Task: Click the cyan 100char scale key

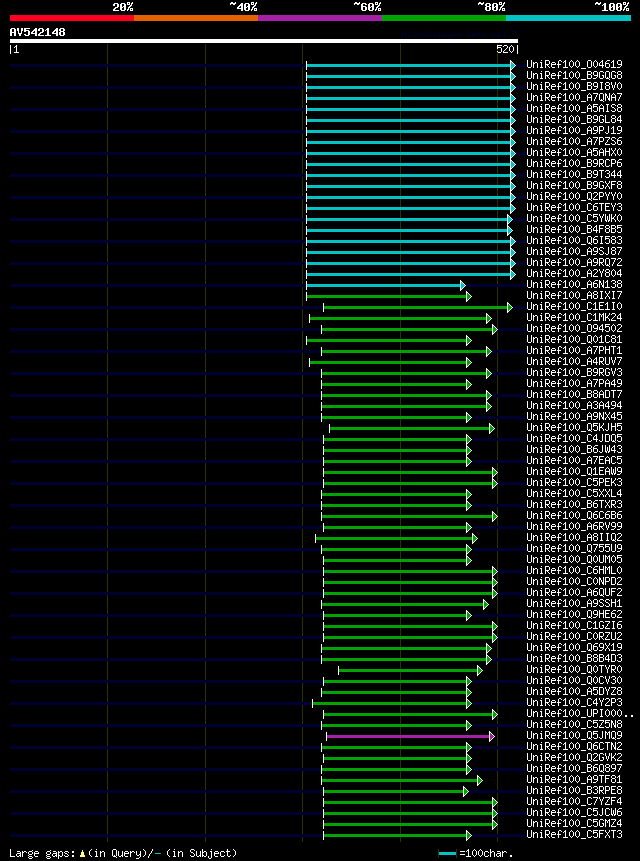Action: click(x=447, y=854)
